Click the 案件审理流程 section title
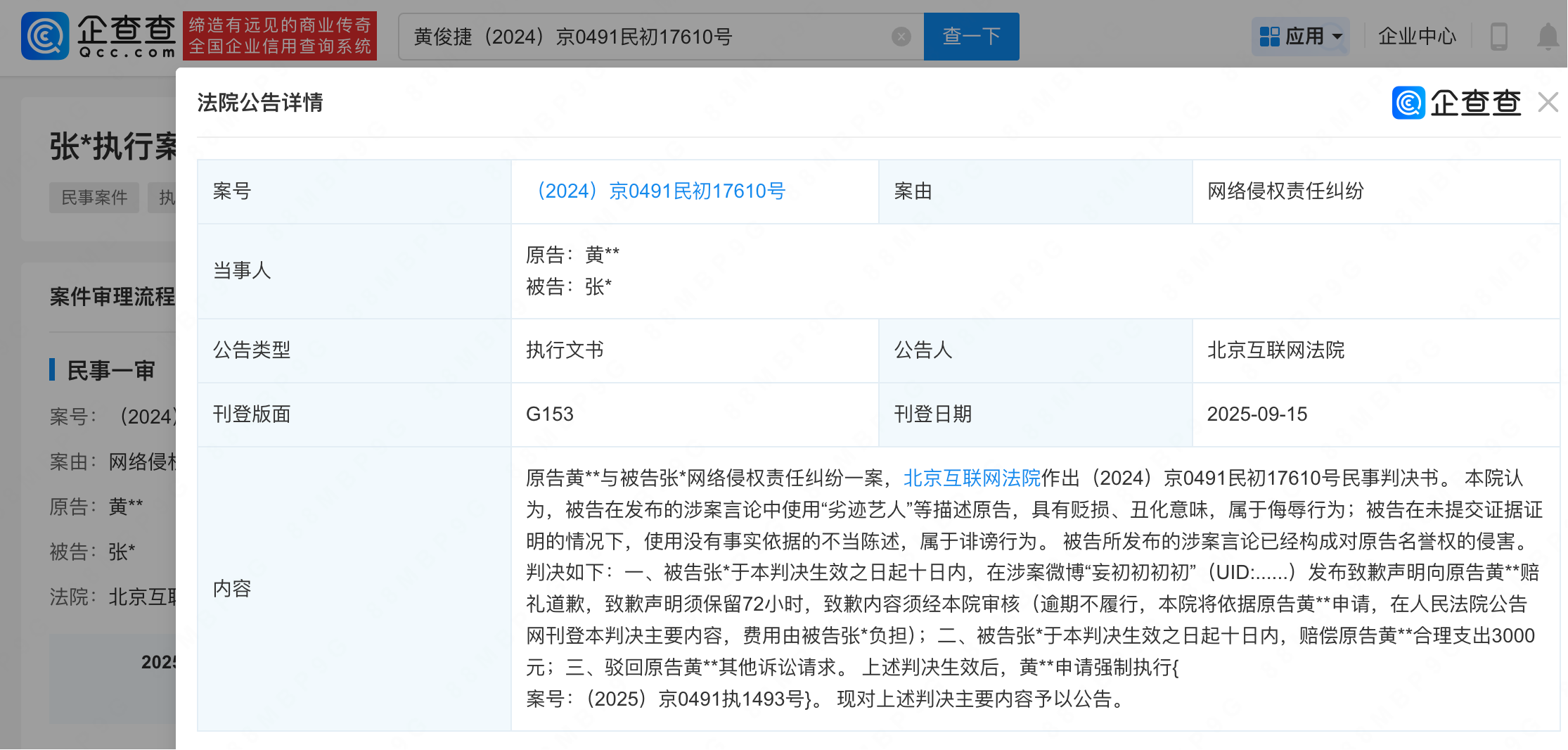The width and height of the screenshot is (1568, 750). (113, 297)
